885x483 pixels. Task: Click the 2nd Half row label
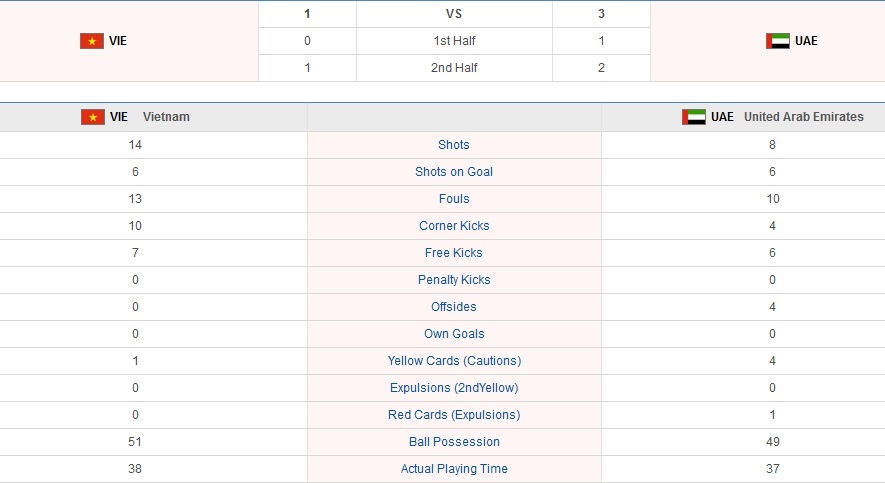[x=454, y=68]
